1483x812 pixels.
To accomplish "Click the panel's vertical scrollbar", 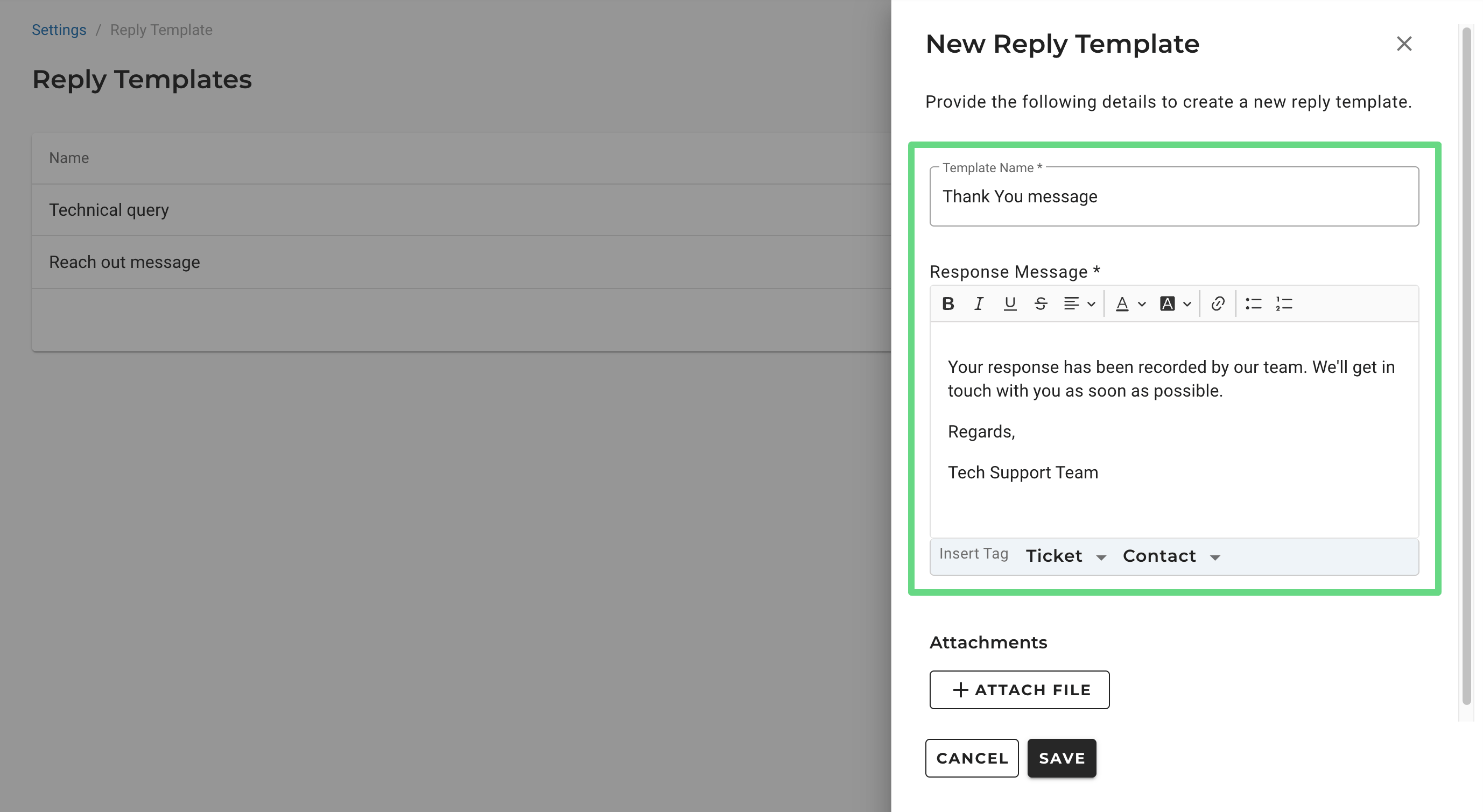I will pyautogui.click(x=1466, y=368).
